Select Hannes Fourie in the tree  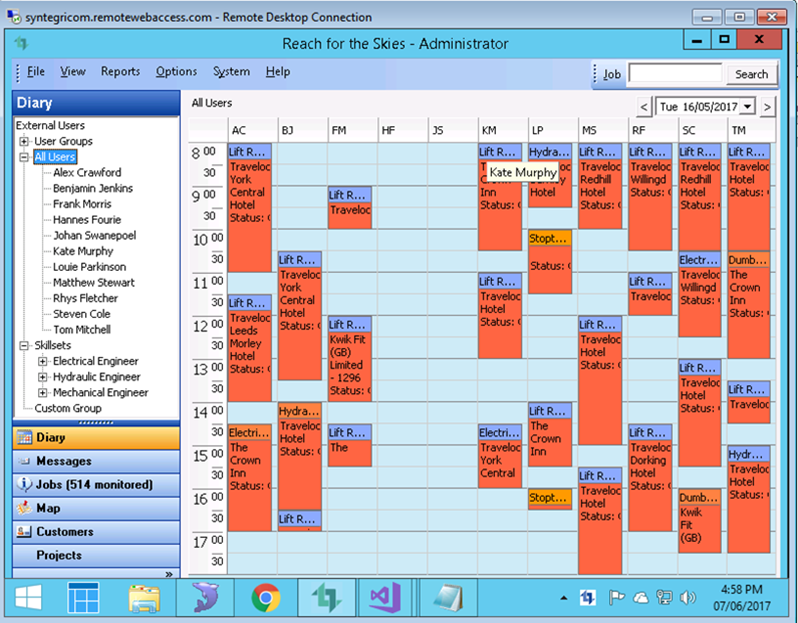[x=87, y=220]
